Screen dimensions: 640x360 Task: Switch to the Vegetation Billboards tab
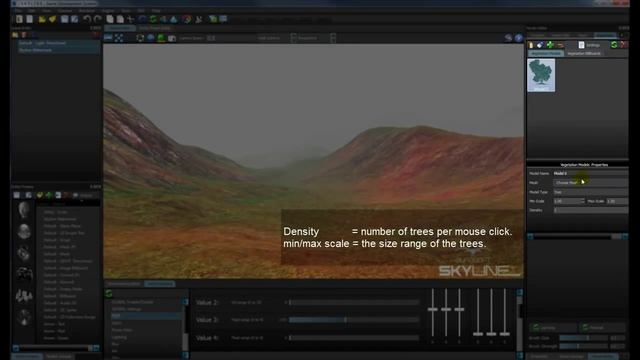(x=584, y=53)
